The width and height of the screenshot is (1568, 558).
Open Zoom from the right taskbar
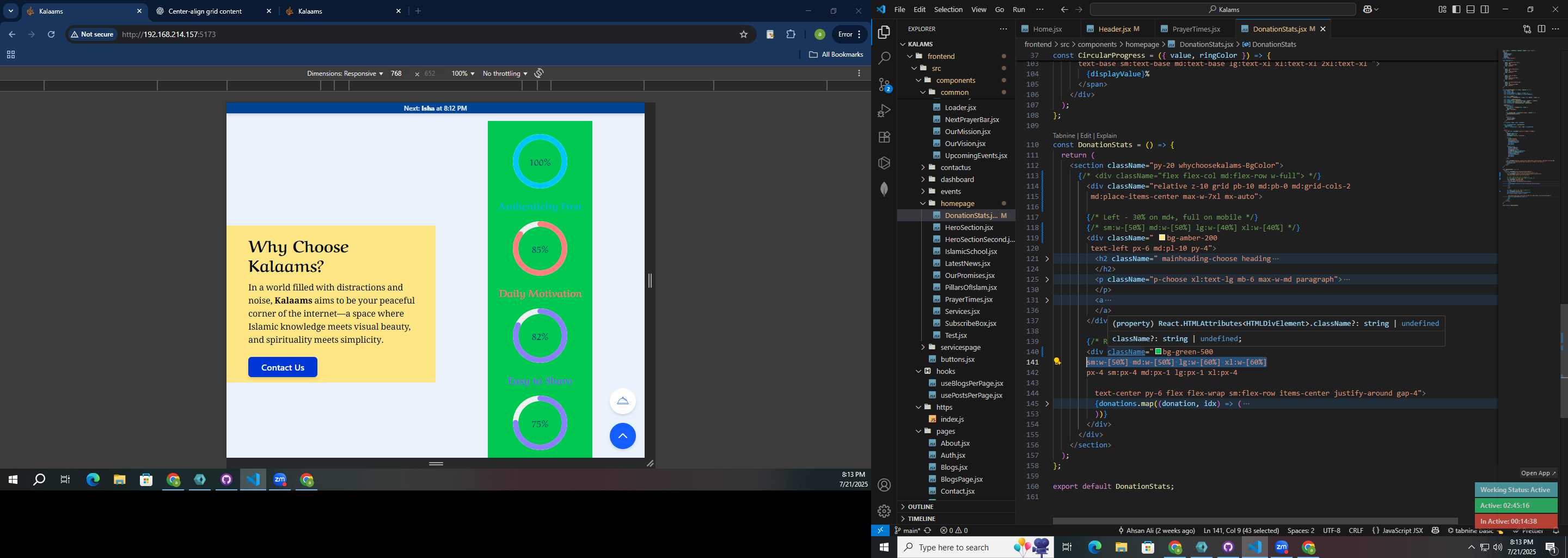[x=1282, y=547]
